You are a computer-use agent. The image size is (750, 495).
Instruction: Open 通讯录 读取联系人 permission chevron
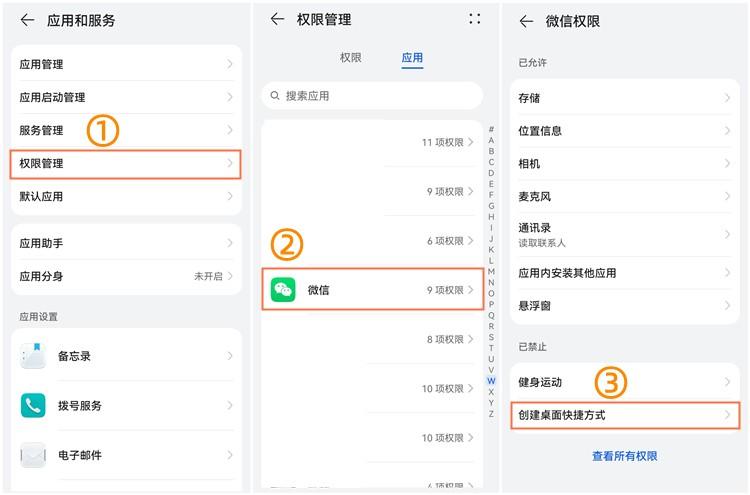(x=727, y=234)
